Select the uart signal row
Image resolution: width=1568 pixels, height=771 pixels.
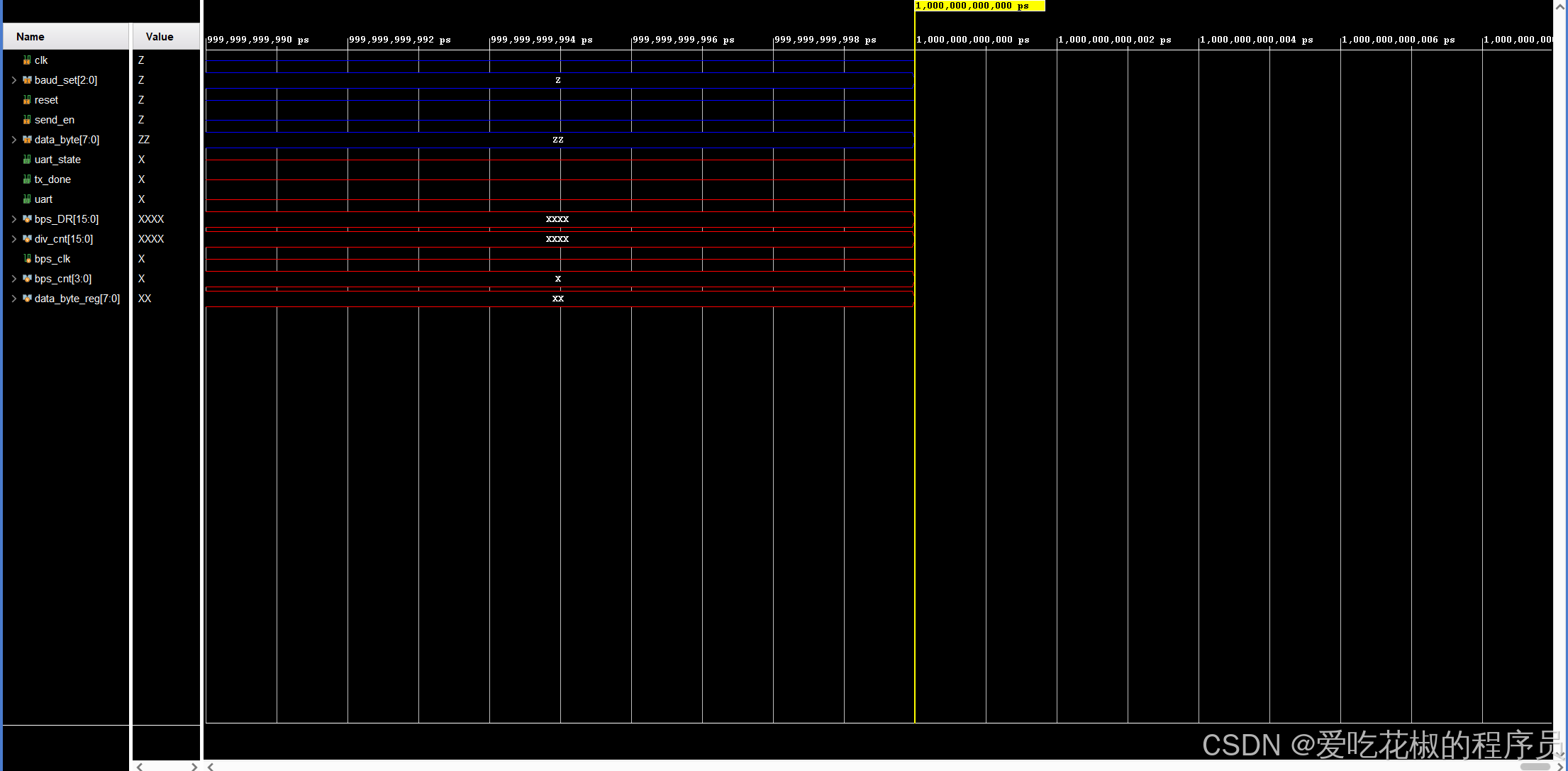pos(43,199)
